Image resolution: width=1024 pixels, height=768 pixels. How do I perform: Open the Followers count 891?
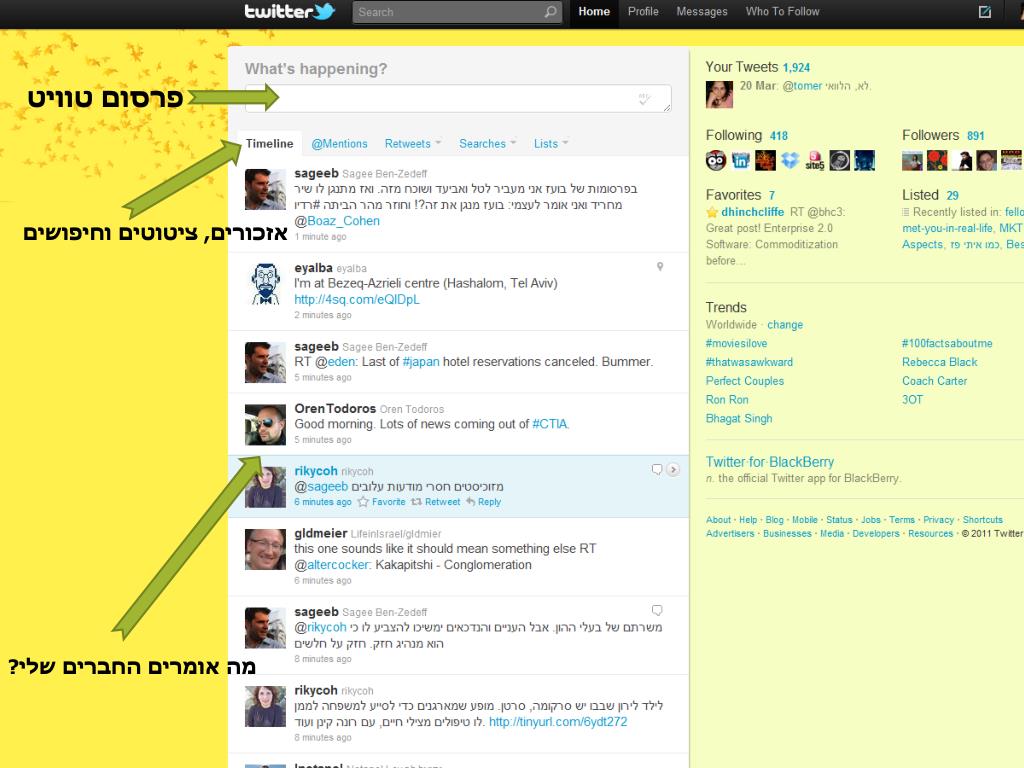tap(976, 136)
